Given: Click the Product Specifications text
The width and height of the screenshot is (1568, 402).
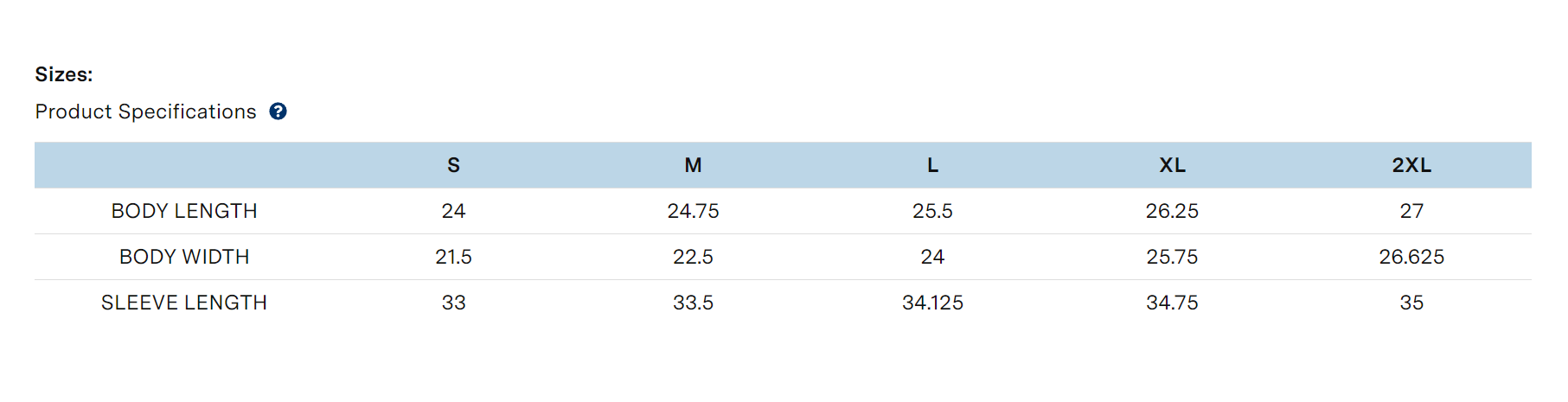Looking at the screenshot, I should 145,112.
